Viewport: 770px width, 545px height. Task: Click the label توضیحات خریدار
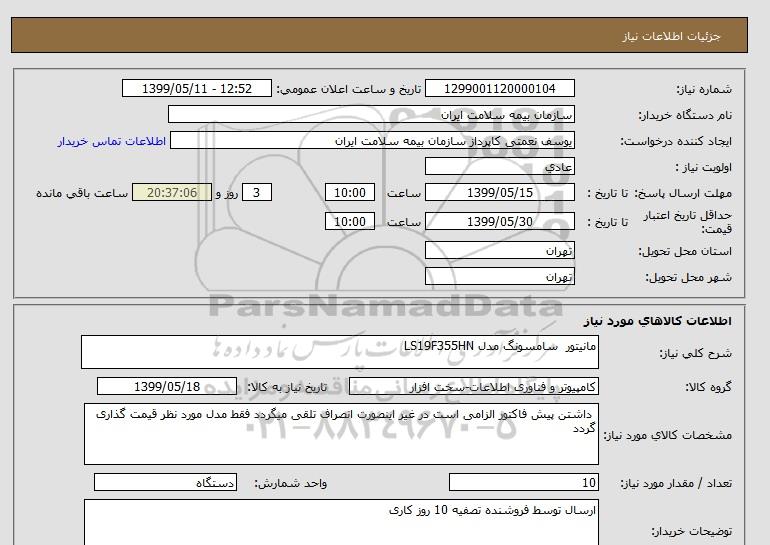[x=691, y=531]
